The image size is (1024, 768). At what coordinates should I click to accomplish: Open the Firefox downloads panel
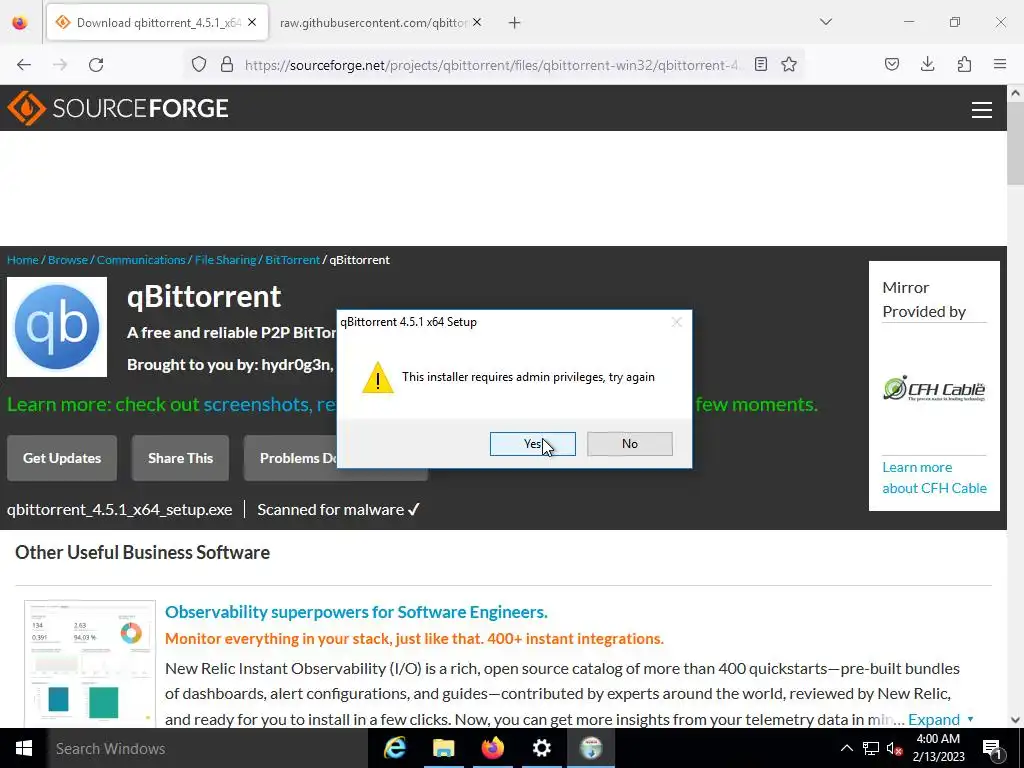point(927,65)
